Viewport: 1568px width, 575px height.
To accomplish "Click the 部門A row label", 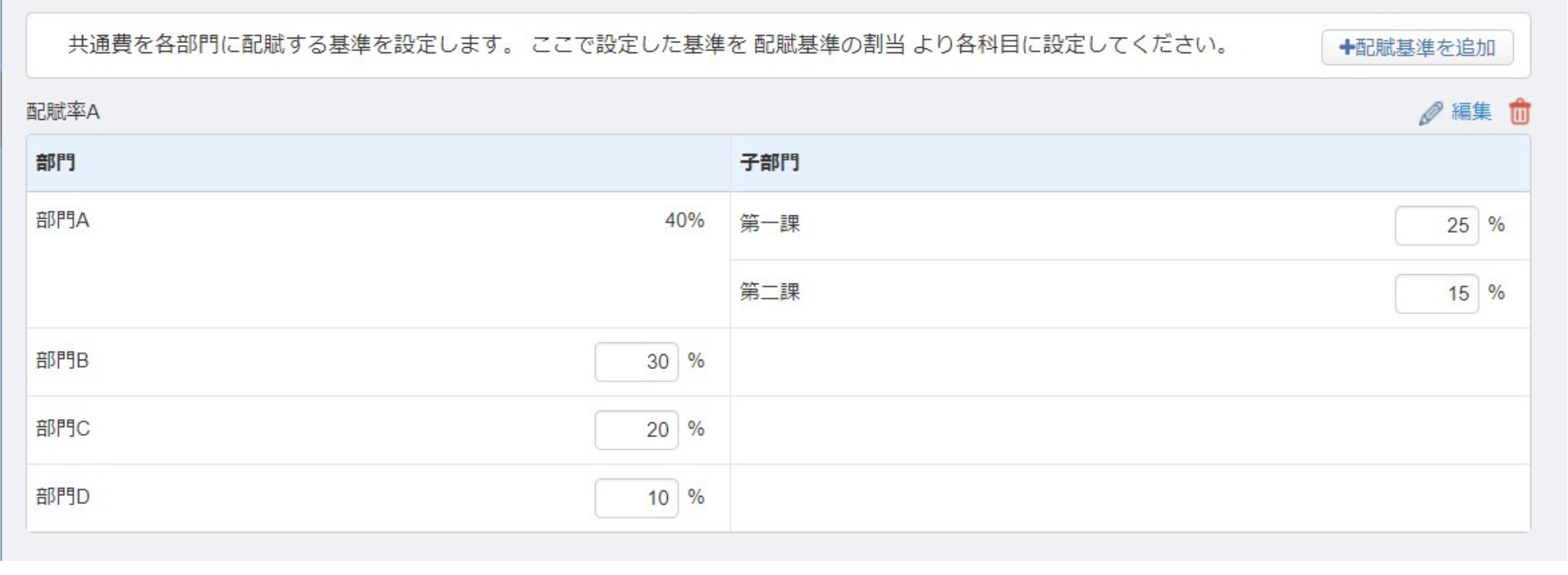I will coord(63,221).
